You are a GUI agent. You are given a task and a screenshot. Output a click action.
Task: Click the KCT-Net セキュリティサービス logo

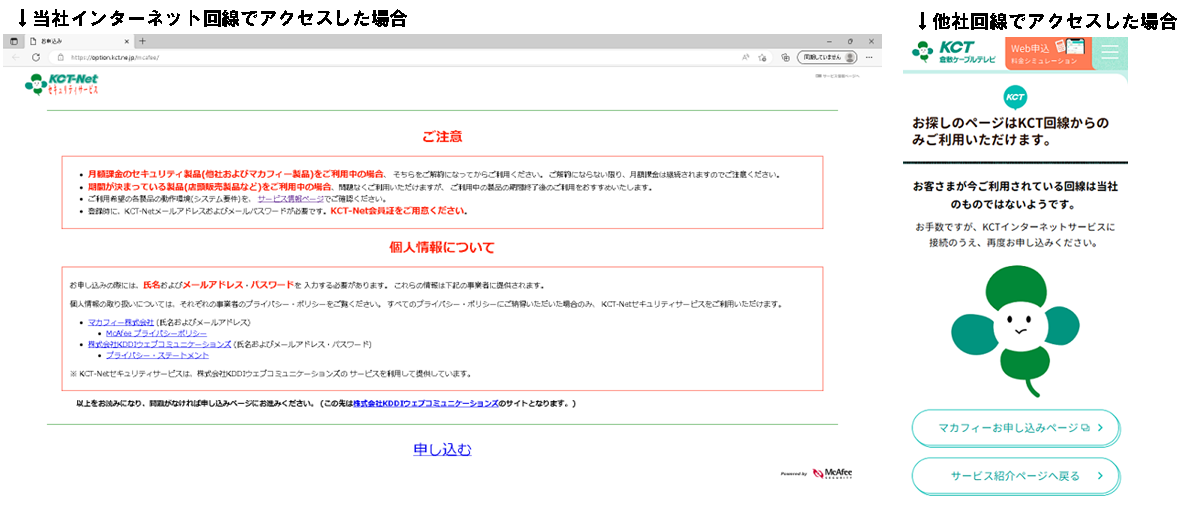[62, 84]
